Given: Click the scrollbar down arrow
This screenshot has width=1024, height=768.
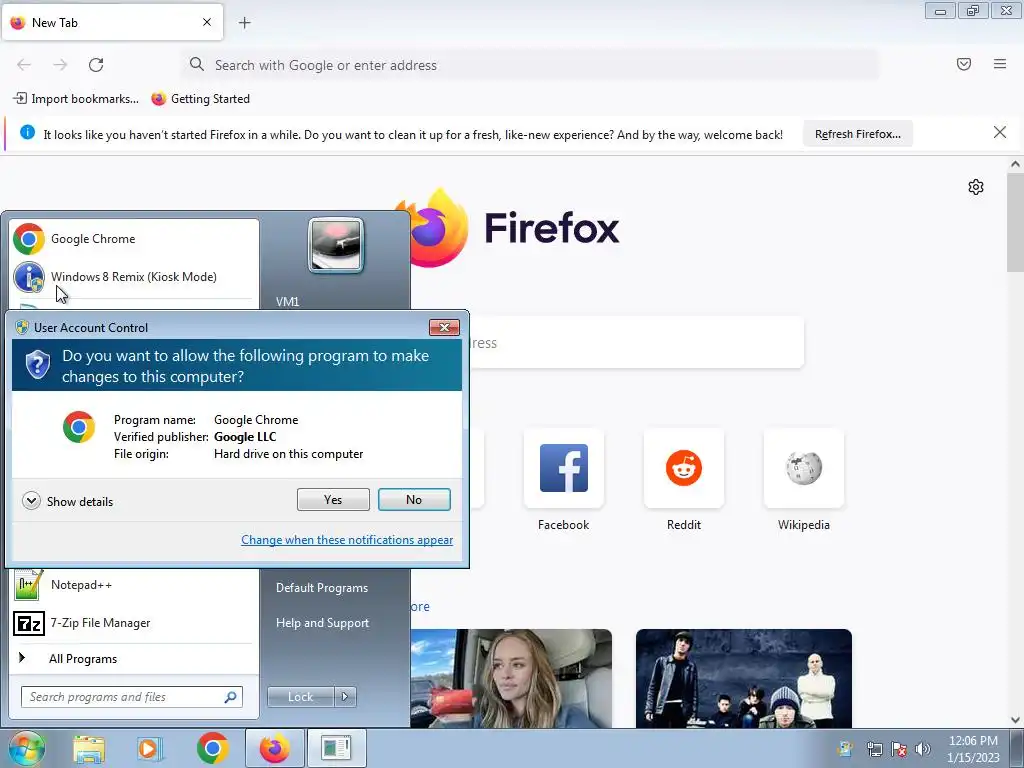Looking at the screenshot, I should coord(1015,720).
